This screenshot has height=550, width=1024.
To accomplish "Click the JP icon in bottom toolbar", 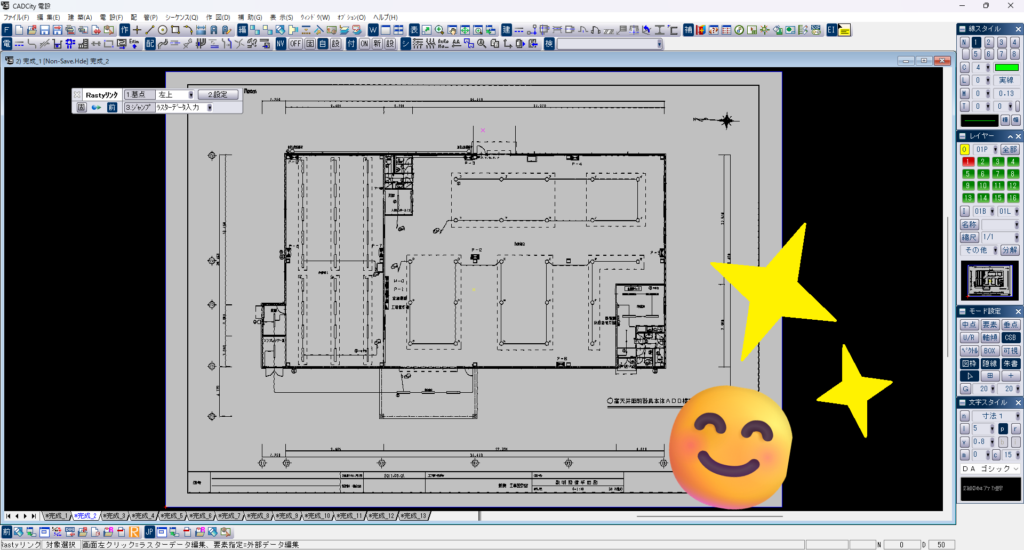I will [150, 532].
